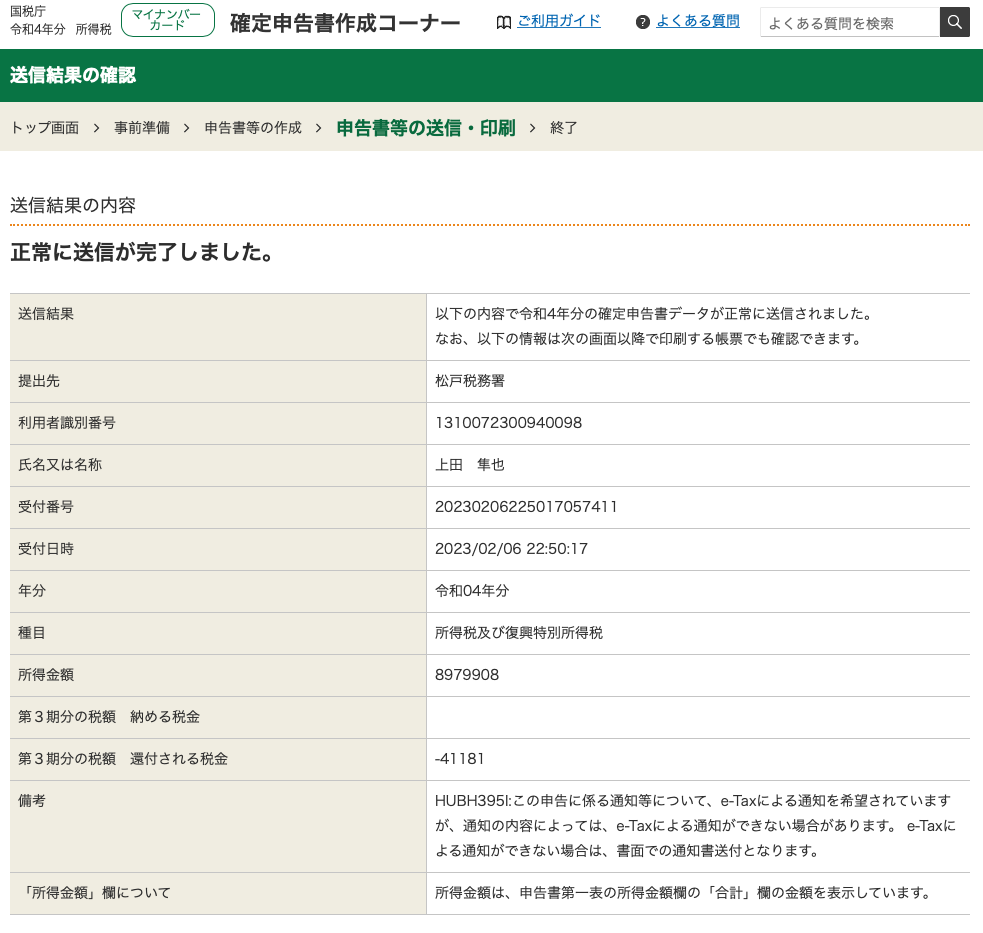Click the 所得金額 value 8979908

click(467, 675)
